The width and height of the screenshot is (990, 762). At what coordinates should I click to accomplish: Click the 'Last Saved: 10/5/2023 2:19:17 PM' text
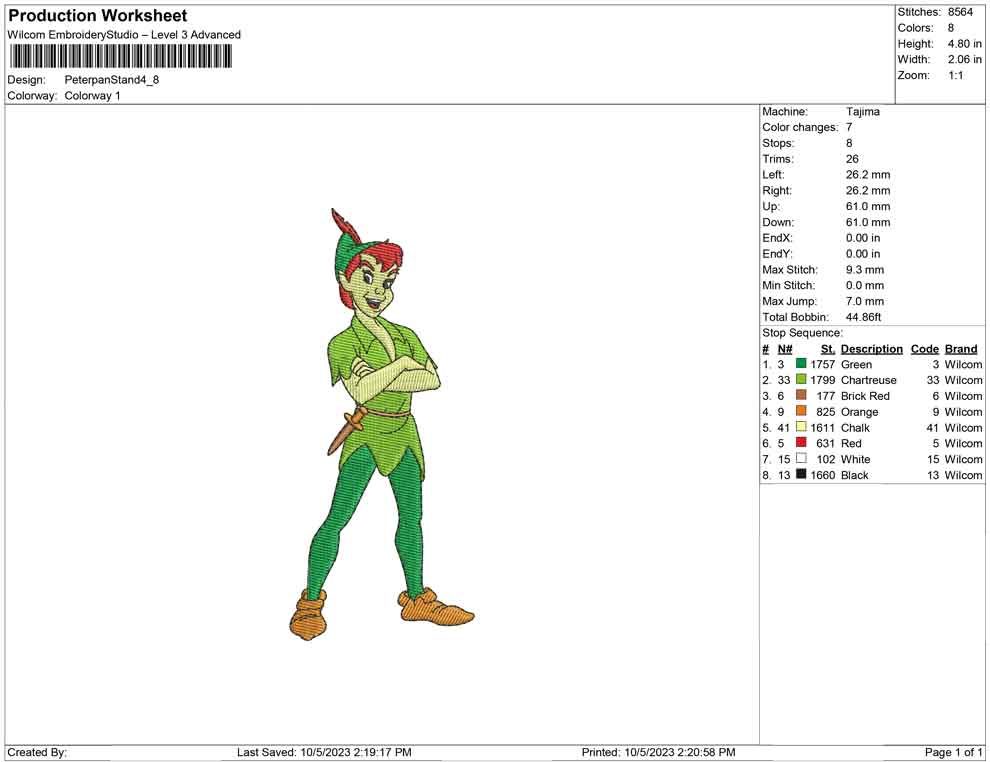click(x=324, y=752)
